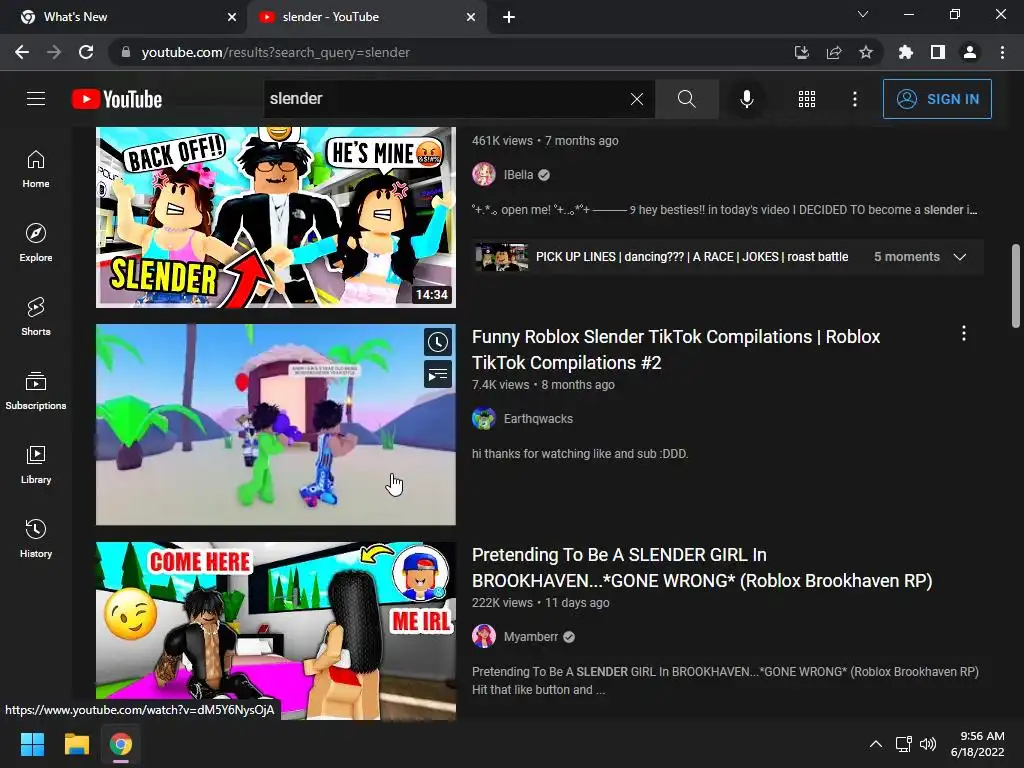Show hidden icons in the system tray
Image resolution: width=1024 pixels, height=768 pixels.
(x=876, y=744)
